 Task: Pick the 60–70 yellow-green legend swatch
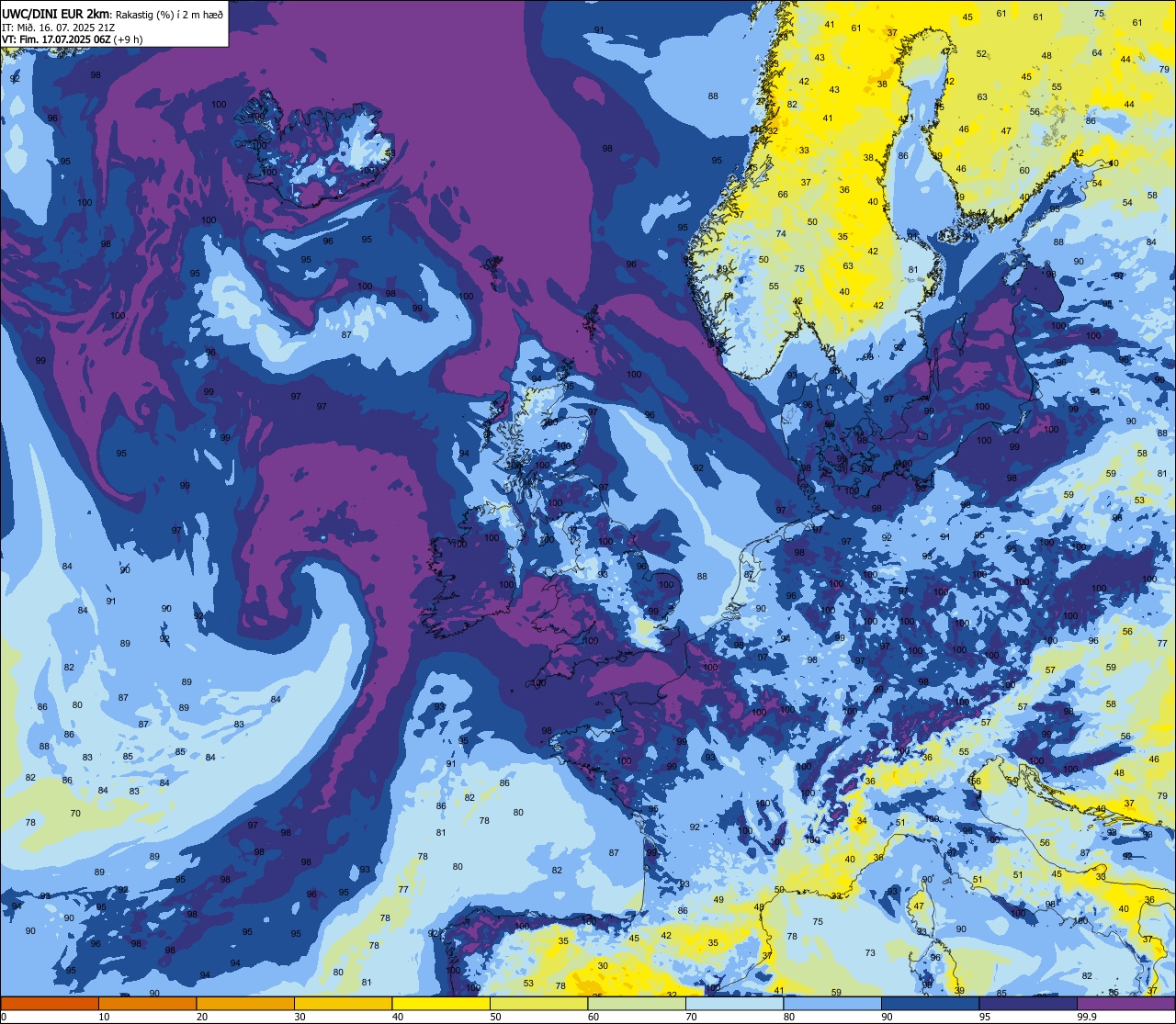click(637, 1003)
